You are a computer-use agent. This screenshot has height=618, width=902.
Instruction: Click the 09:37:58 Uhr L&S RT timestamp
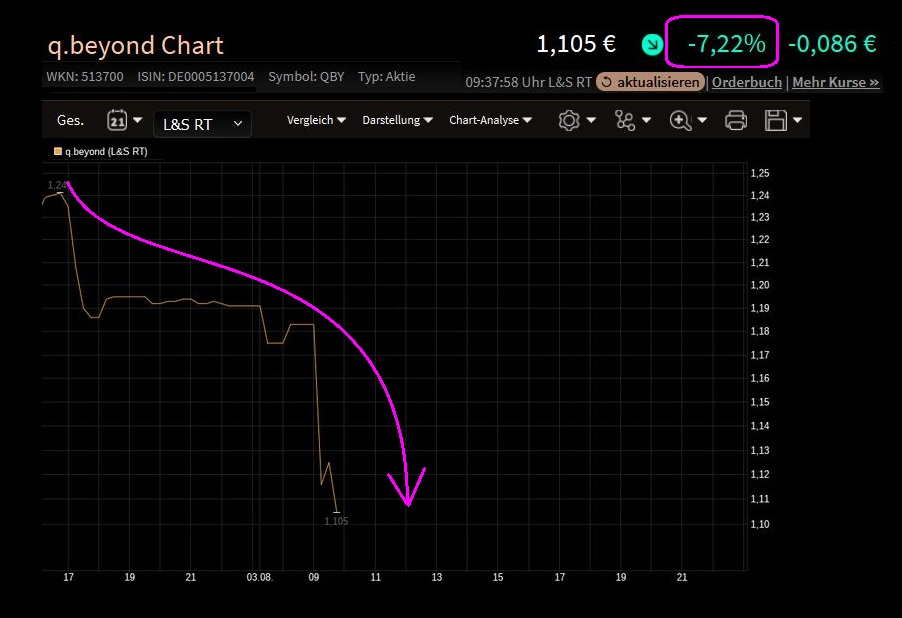(x=528, y=82)
